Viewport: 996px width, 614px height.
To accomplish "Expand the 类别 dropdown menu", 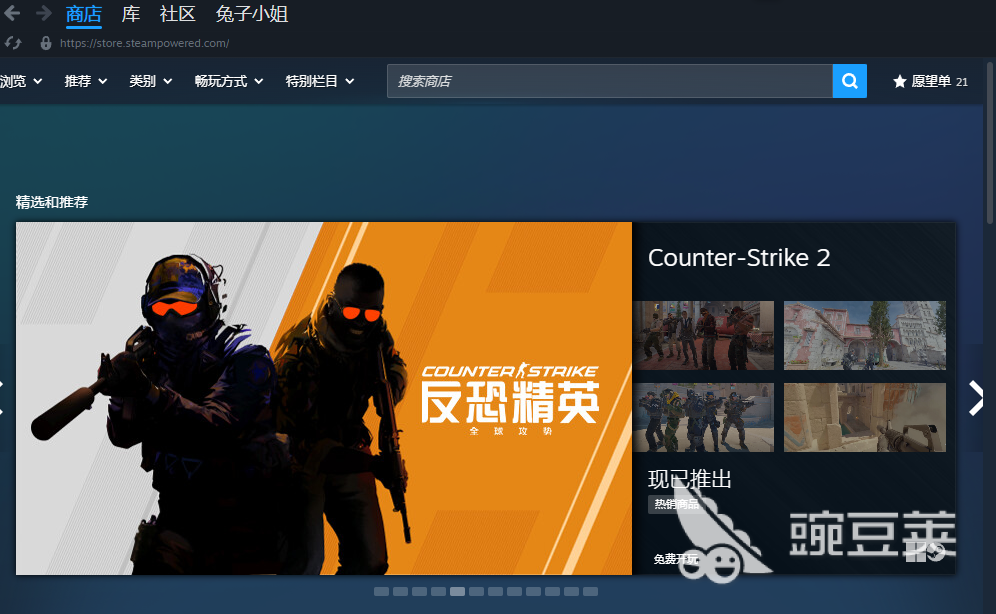I will tap(151, 81).
